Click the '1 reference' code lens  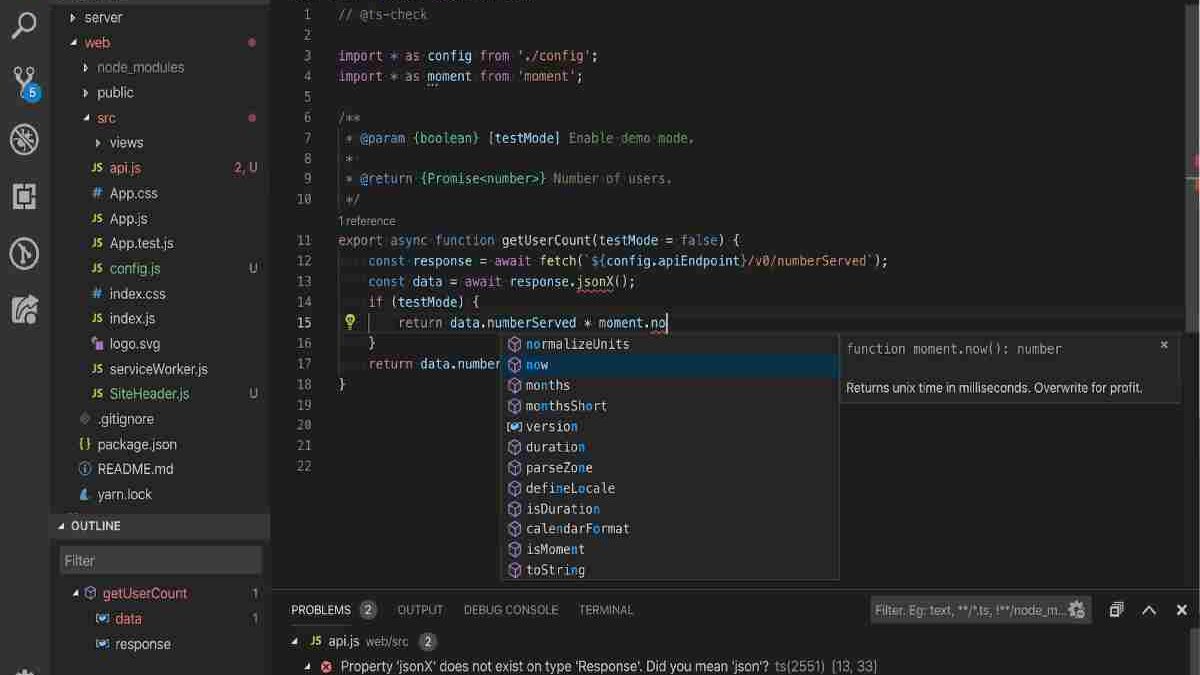(x=367, y=221)
